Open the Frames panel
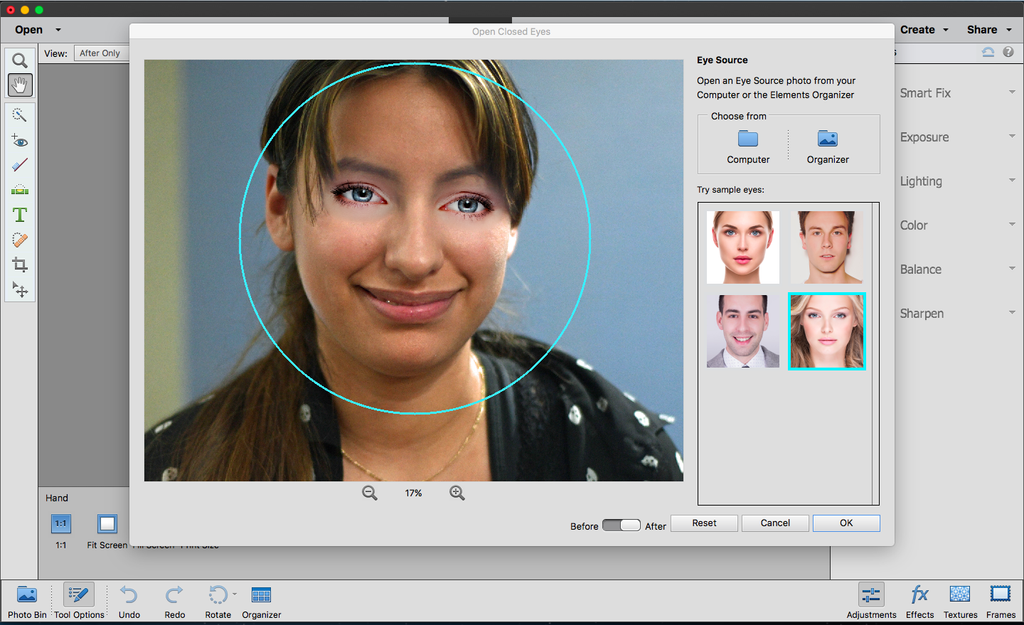The height and width of the screenshot is (625, 1024). click(1000, 598)
